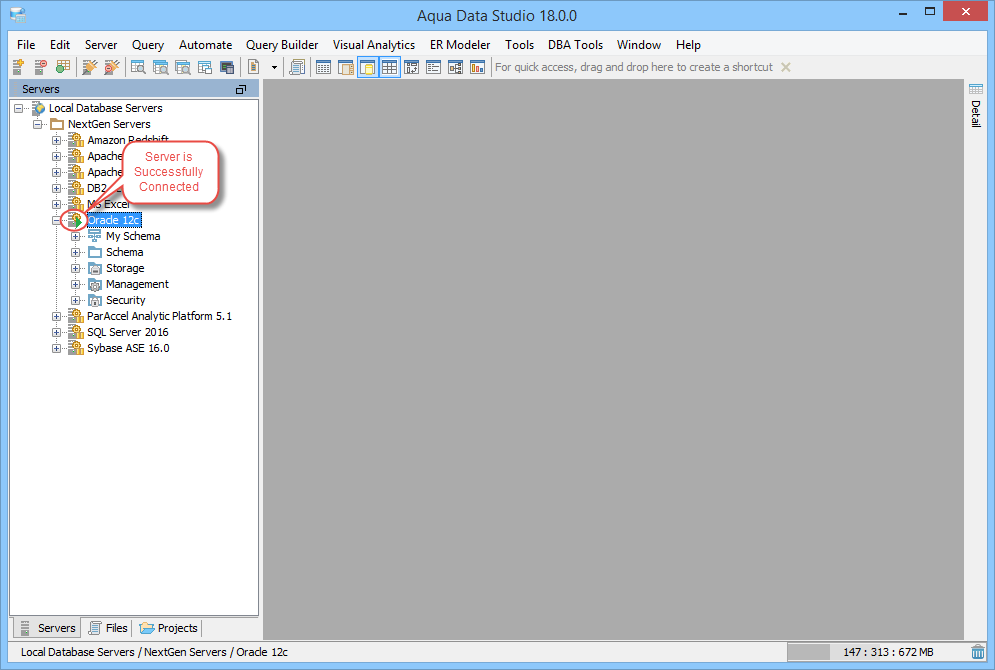Expand the Schema folder node

pyautogui.click(x=76, y=253)
